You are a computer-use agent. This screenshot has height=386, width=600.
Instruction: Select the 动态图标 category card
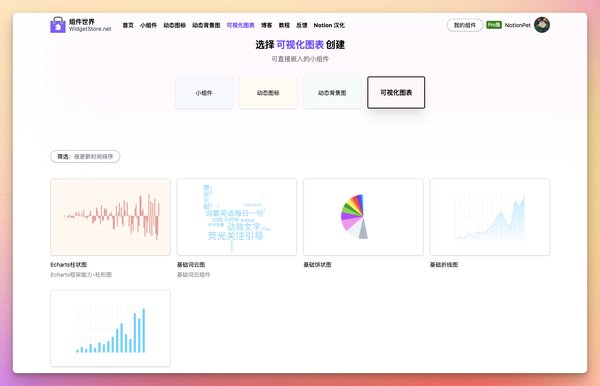click(x=268, y=93)
